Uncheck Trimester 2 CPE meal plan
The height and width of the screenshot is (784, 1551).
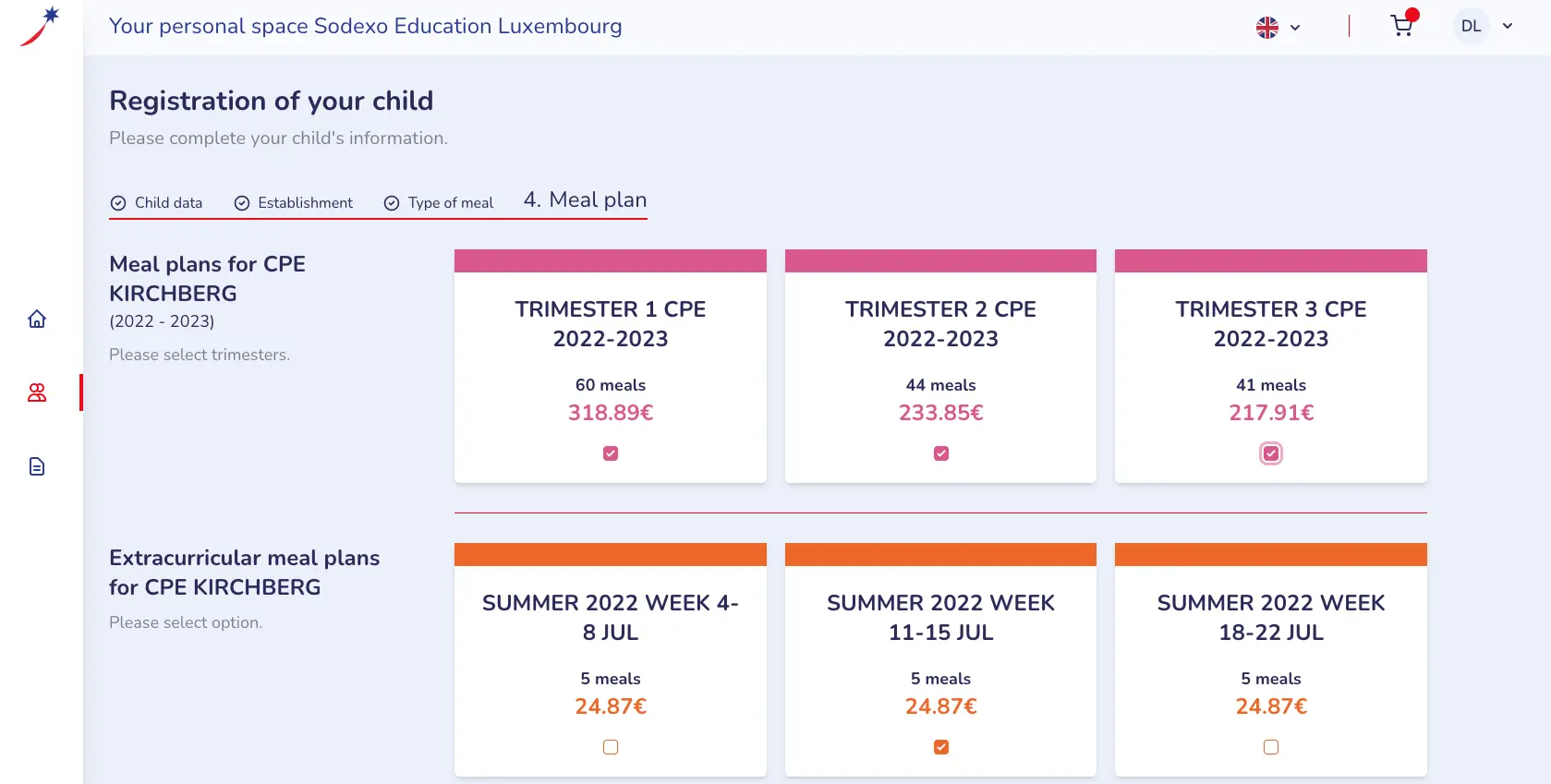pyautogui.click(x=941, y=453)
